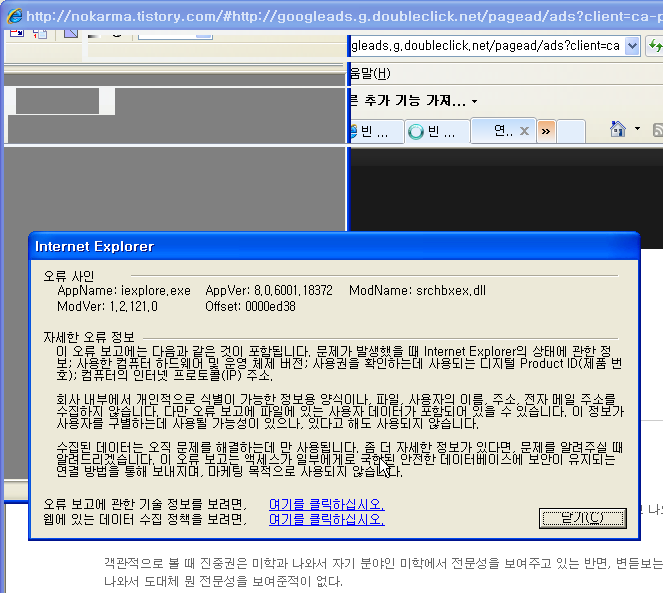Click second 여기를 클릭하십시오 link for data policy
Viewport: 663px width, 593px height.
(x=326, y=519)
